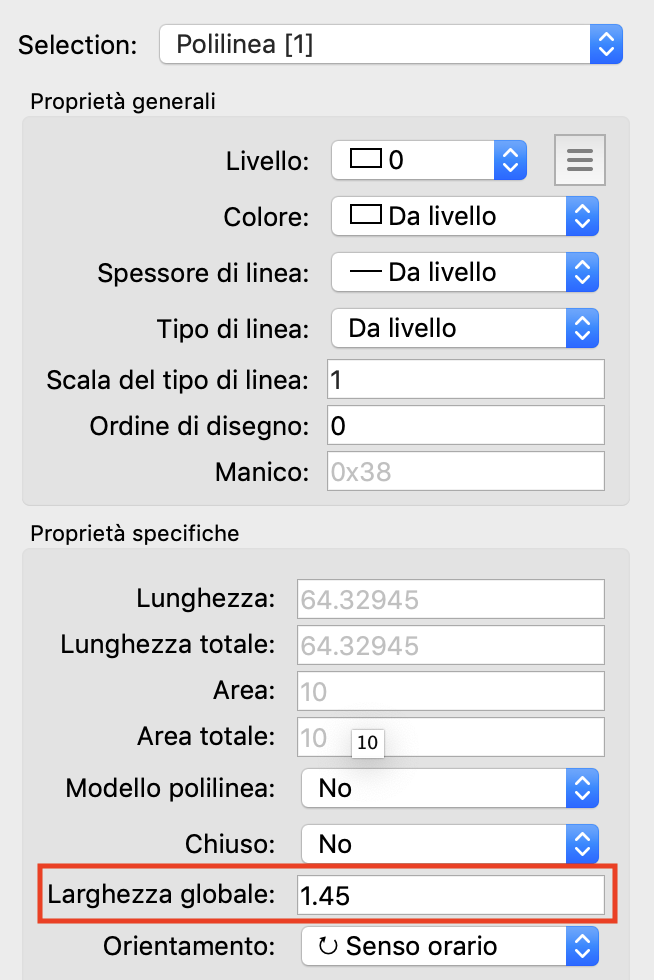Image resolution: width=654 pixels, height=980 pixels.
Task: Click the Larghezza globale input field
Action: tap(451, 896)
